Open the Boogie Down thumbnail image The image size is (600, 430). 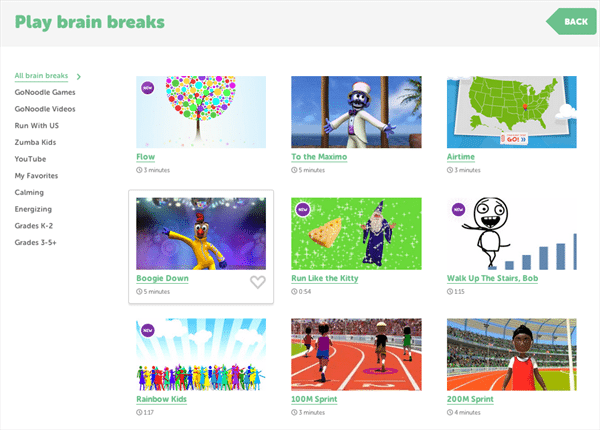click(x=201, y=233)
